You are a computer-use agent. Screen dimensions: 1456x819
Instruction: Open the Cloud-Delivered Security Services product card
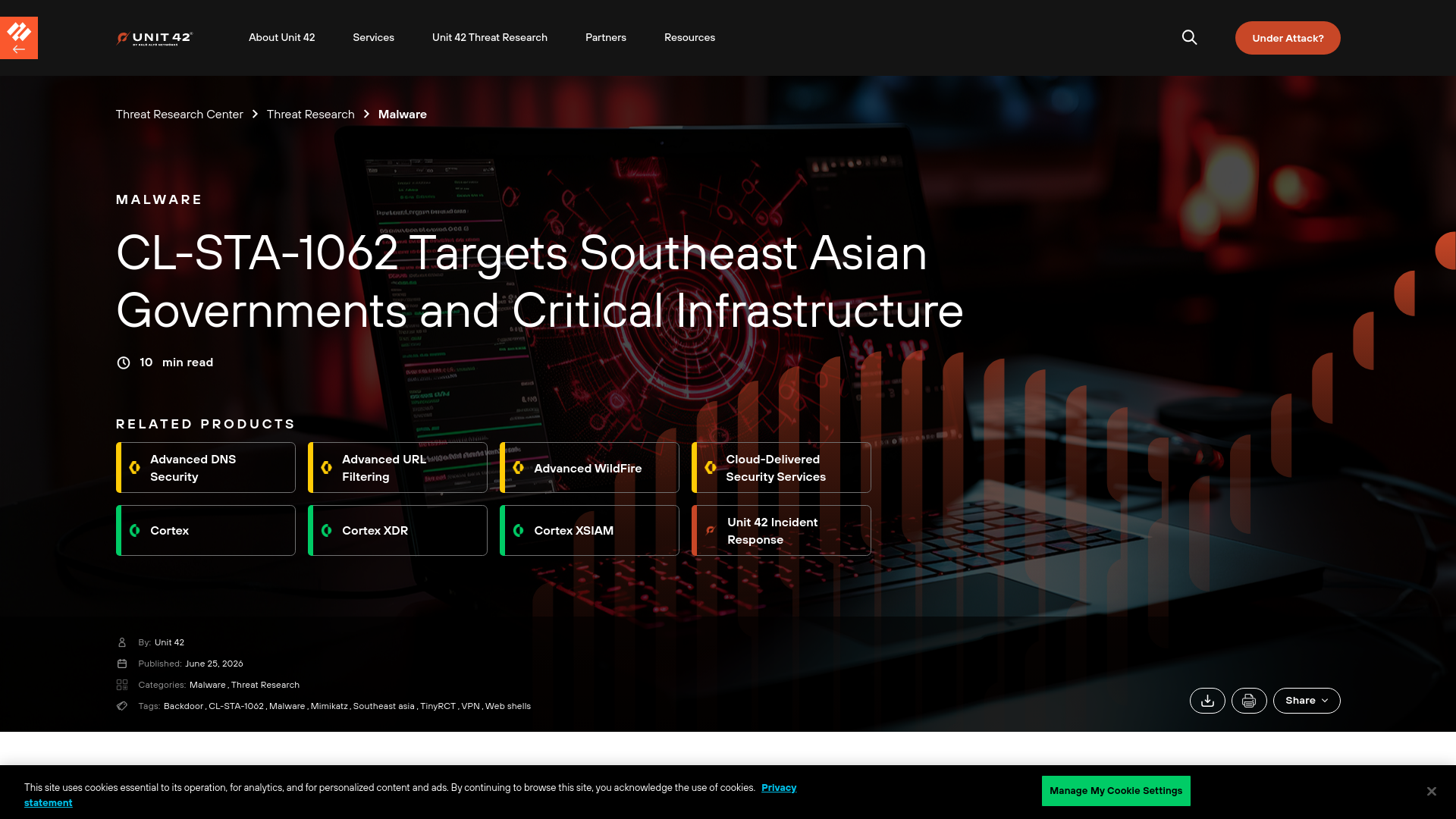point(781,468)
